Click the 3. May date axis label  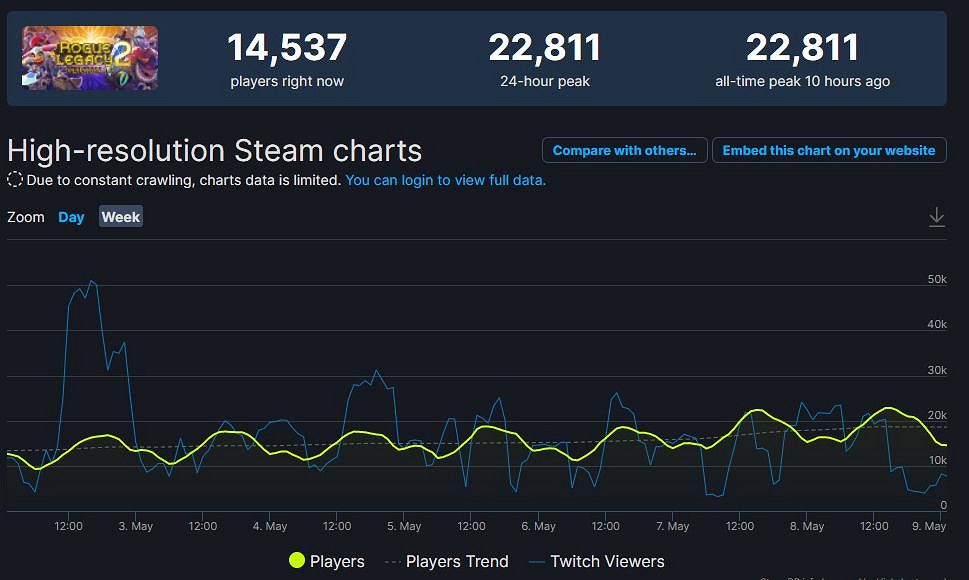135,526
